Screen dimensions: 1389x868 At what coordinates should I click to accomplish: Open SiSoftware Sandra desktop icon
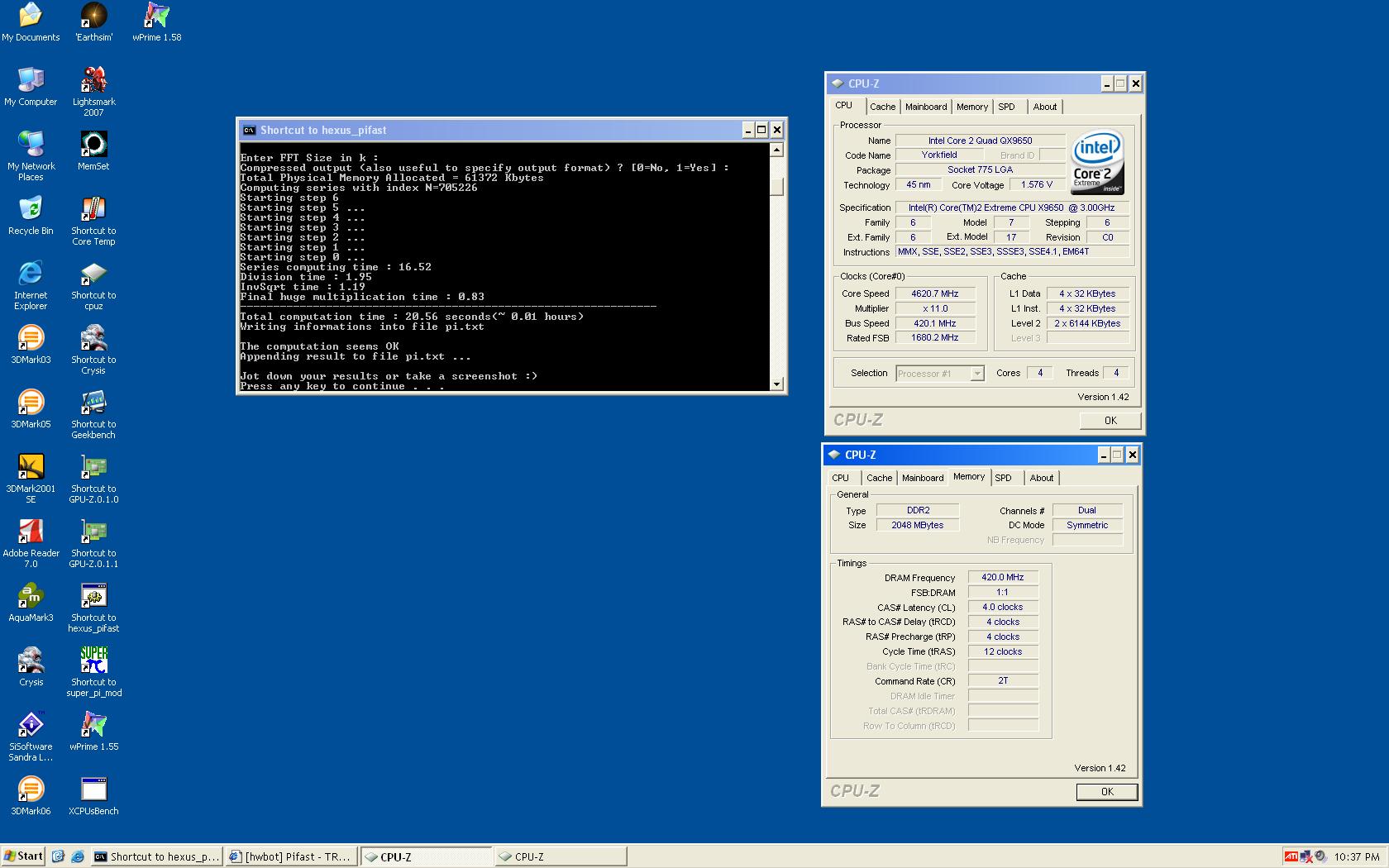31,737
